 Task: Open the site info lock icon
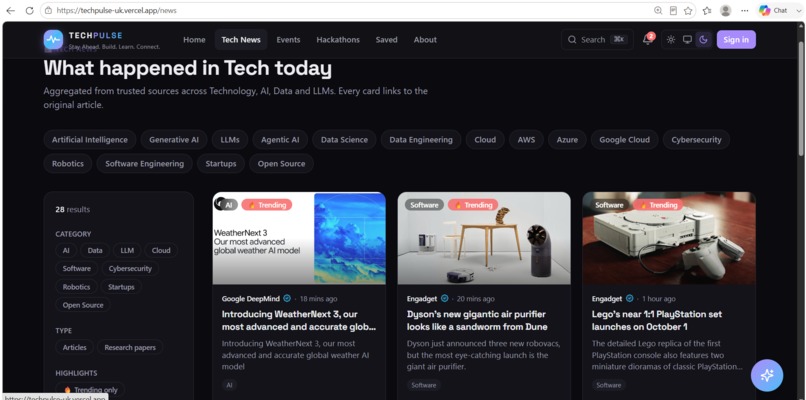48,10
